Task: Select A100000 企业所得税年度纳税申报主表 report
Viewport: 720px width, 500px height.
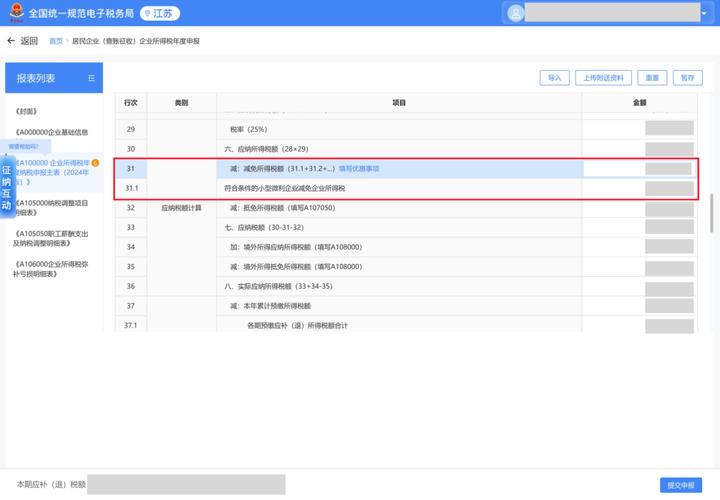Action: tap(53, 172)
